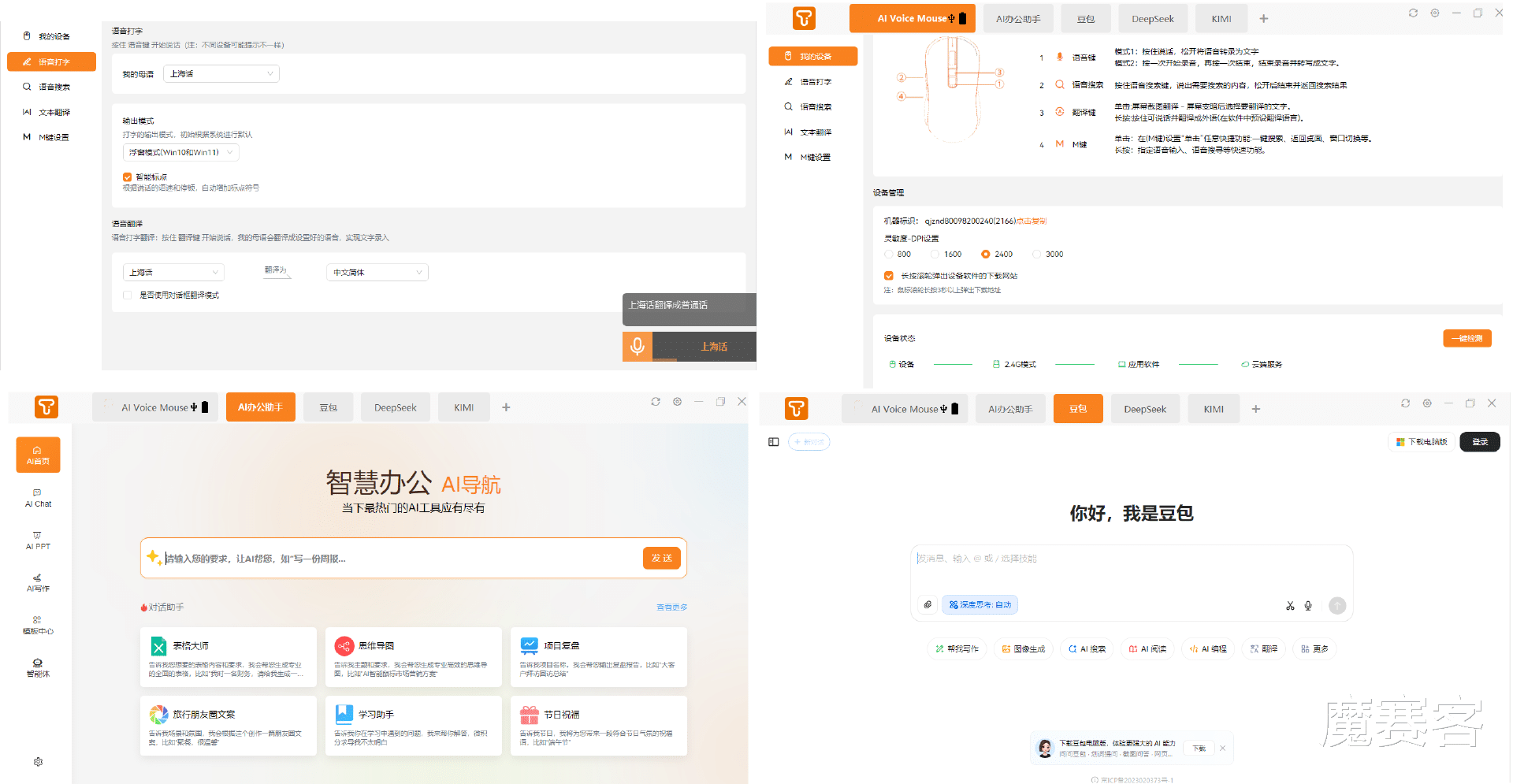Open the source language 上海话 dropdown under 语音翻译
The width and height of the screenshot is (1513, 784).
tap(173, 273)
